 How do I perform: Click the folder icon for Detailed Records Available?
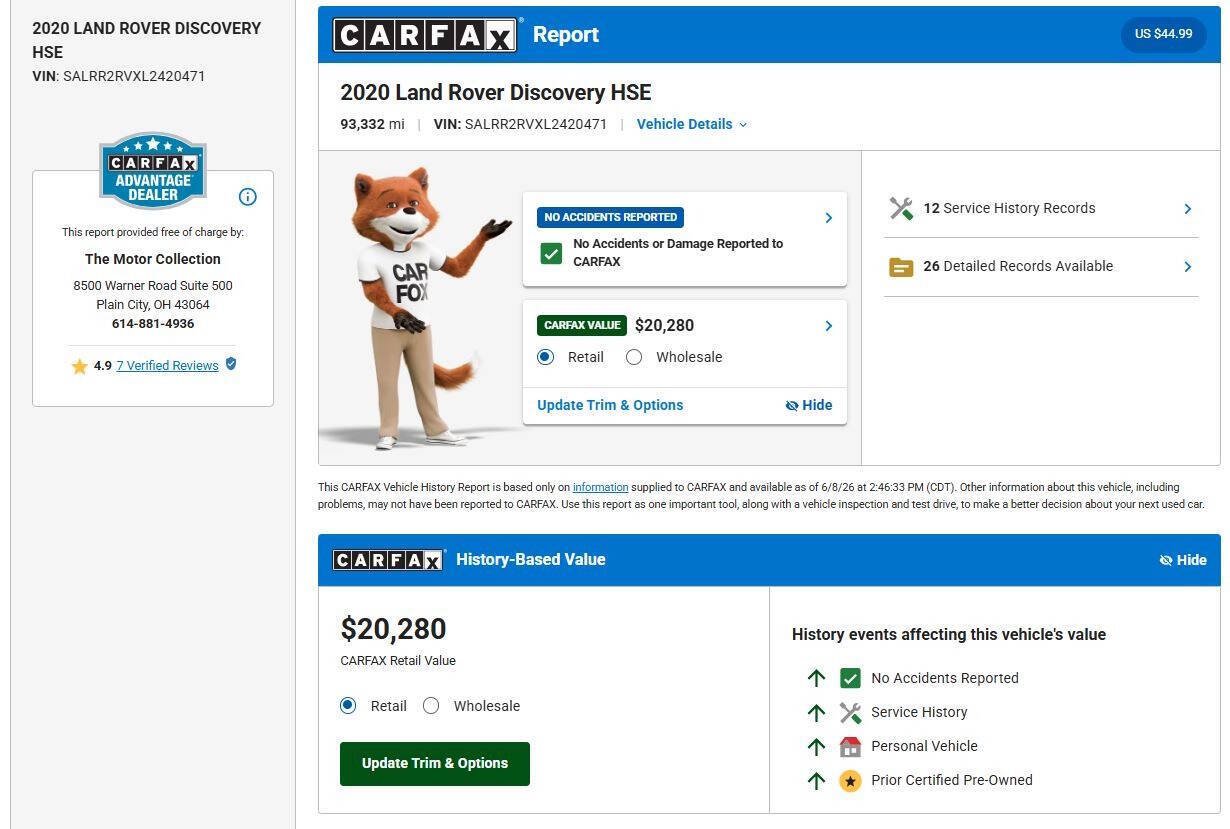[901, 267]
